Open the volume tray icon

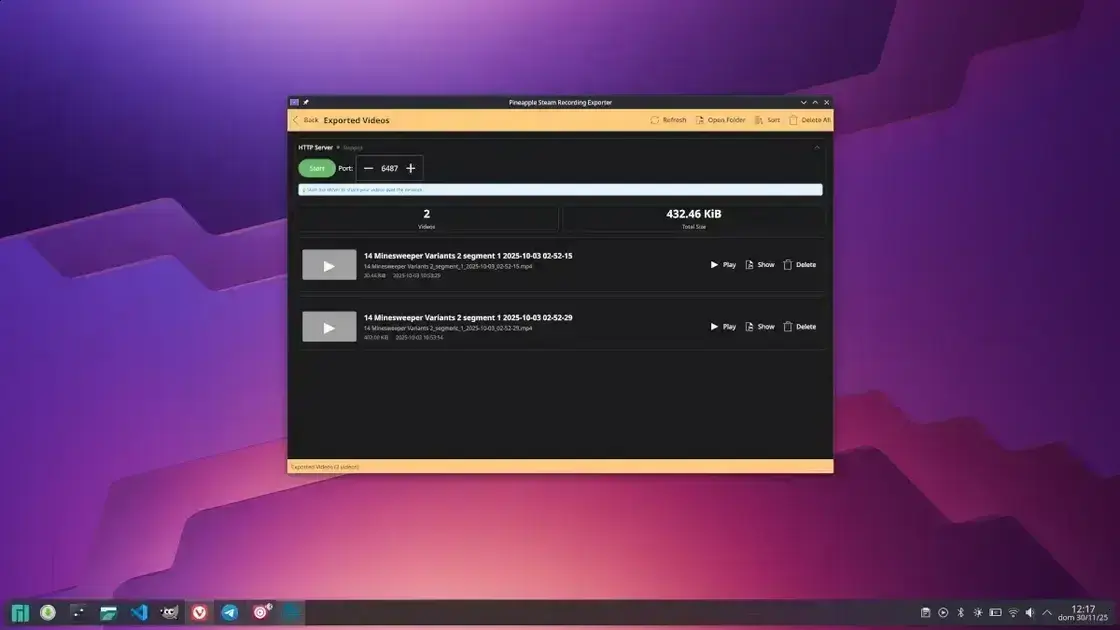click(x=1030, y=613)
